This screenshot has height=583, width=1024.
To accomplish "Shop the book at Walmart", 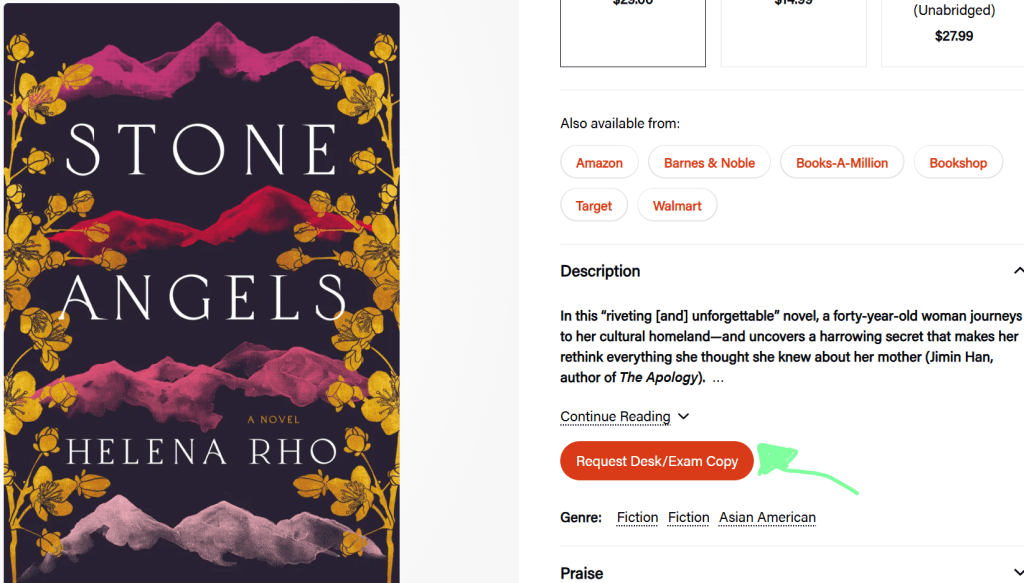I will pyautogui.click(x=677, y=206).
